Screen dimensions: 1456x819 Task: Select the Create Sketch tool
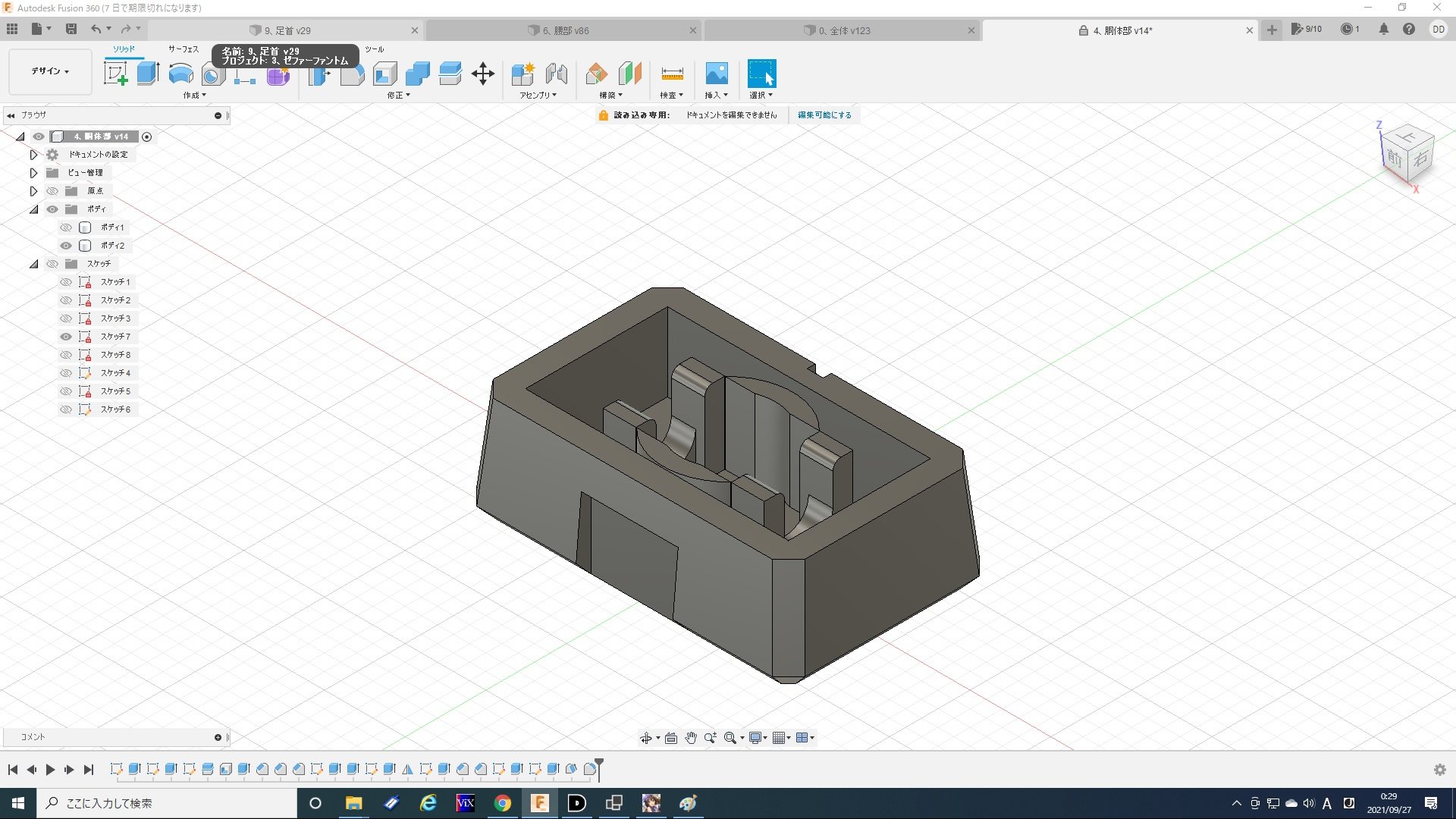115,74
